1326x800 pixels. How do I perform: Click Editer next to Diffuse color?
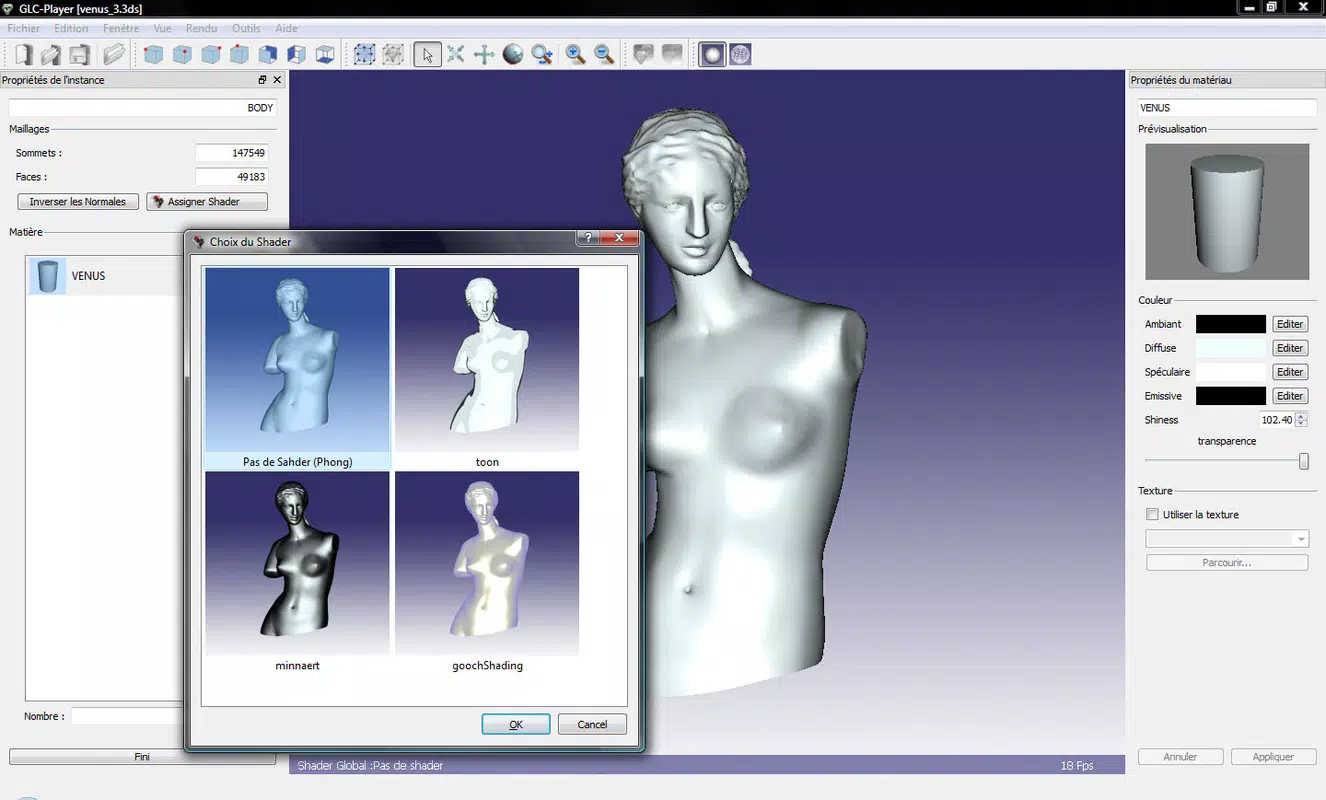pos(1290,348)
